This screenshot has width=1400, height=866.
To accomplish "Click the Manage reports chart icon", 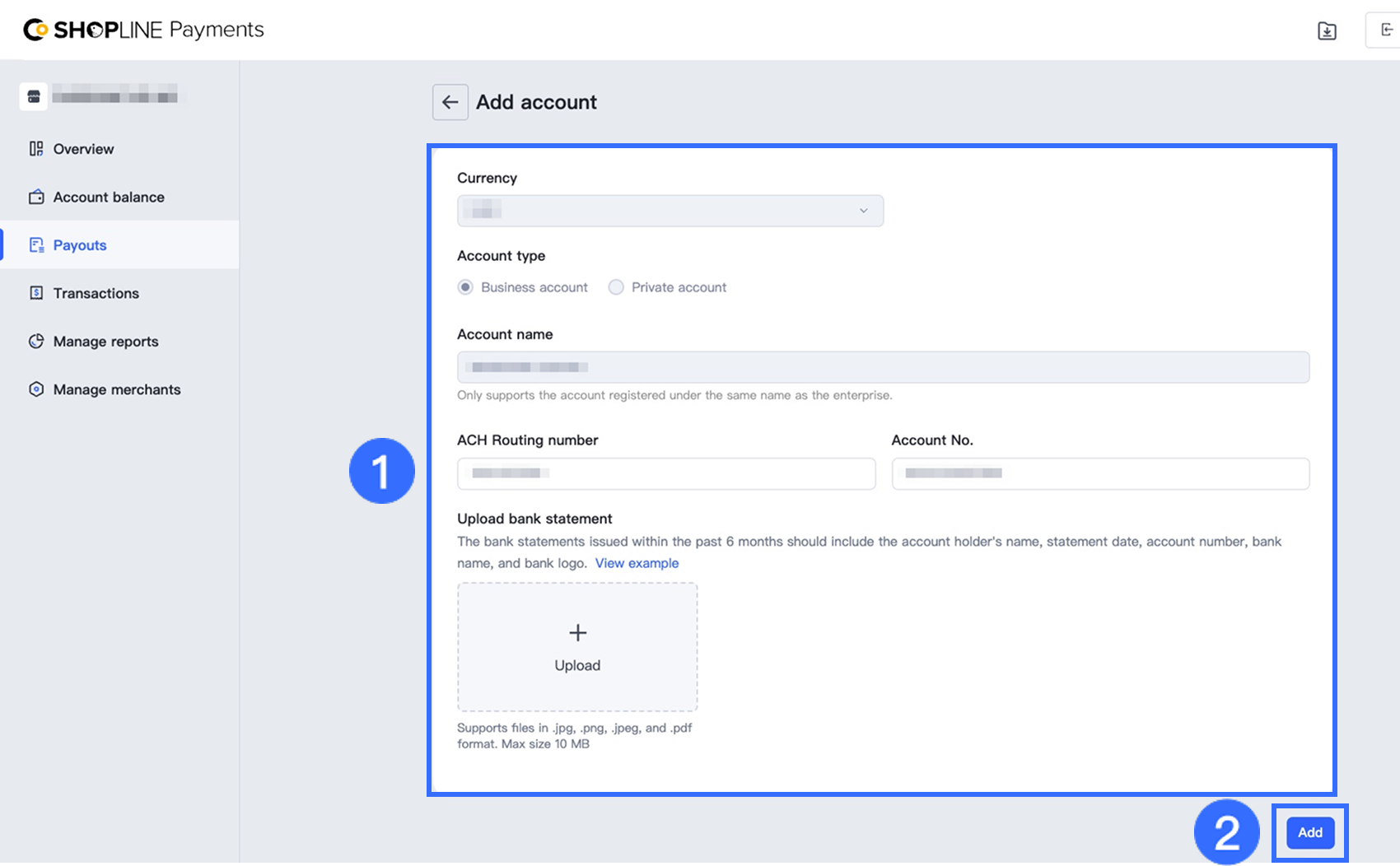I will (x=36, y=342).
